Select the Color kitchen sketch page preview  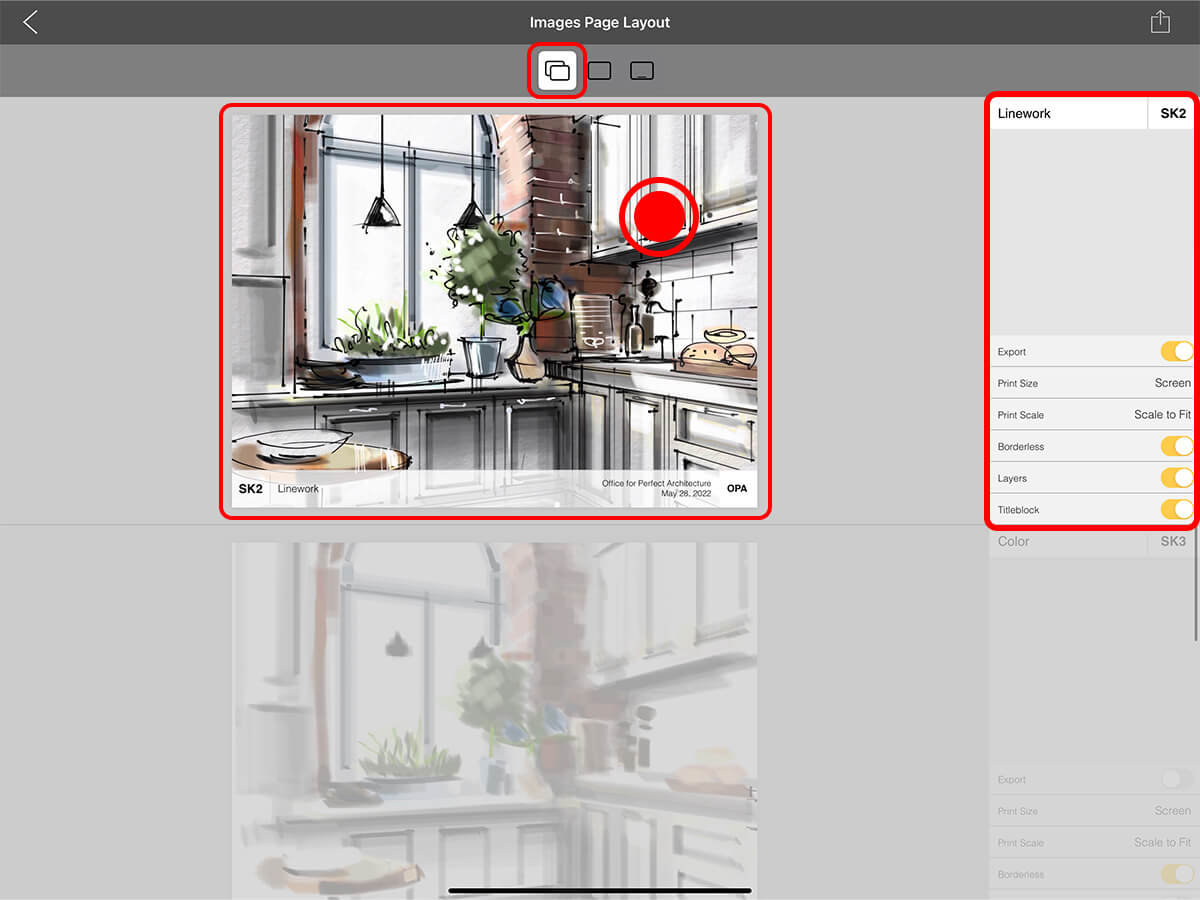click(495, 721)
